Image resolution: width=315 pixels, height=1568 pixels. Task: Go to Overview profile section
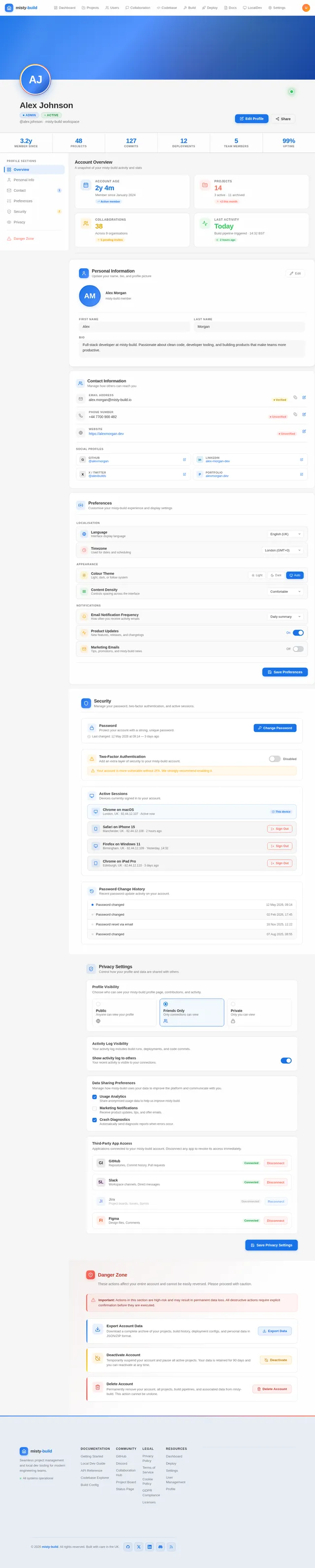pyautogui.click(x=35, y=170)
